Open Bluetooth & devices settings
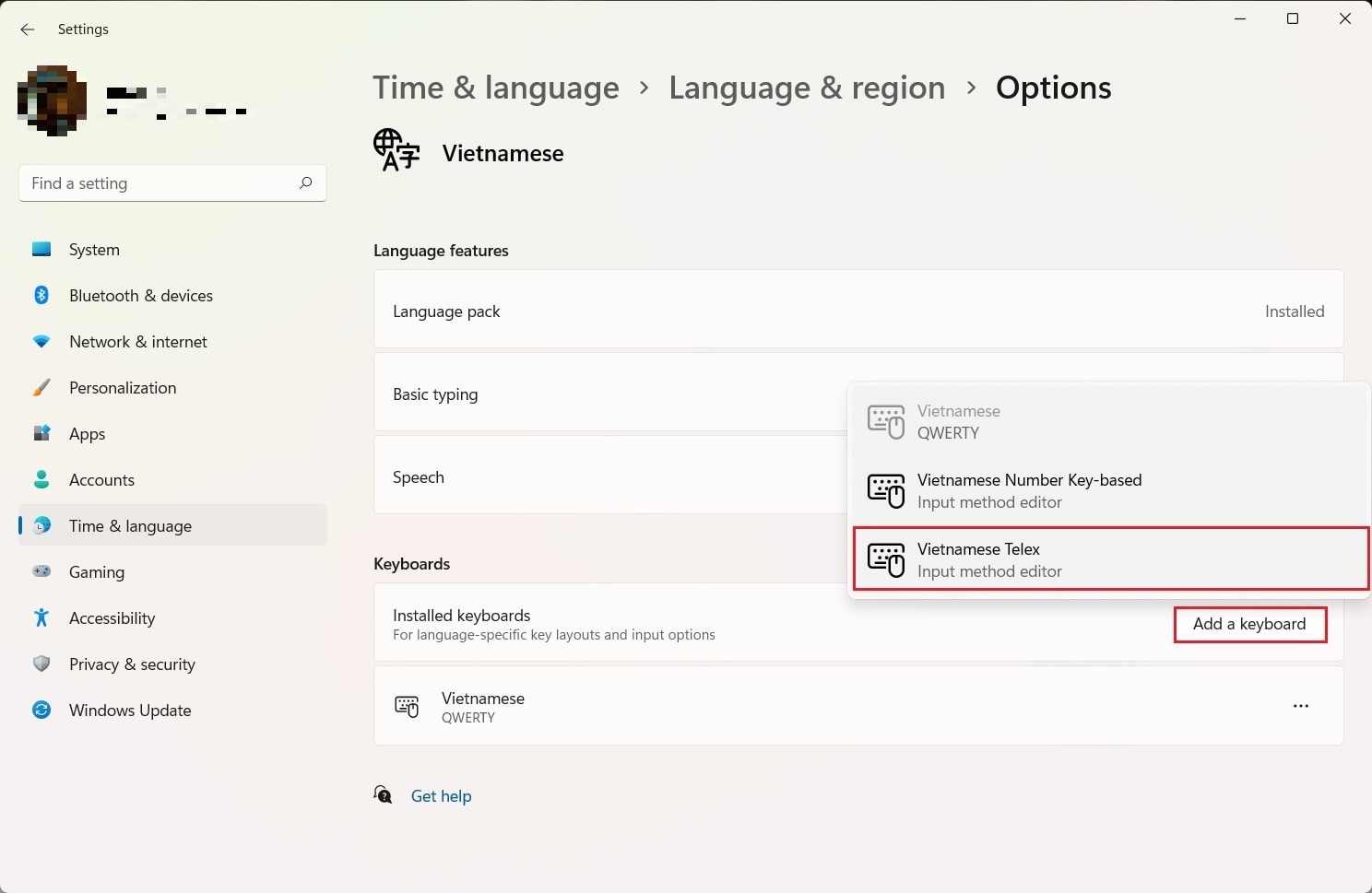 point(172,295)
